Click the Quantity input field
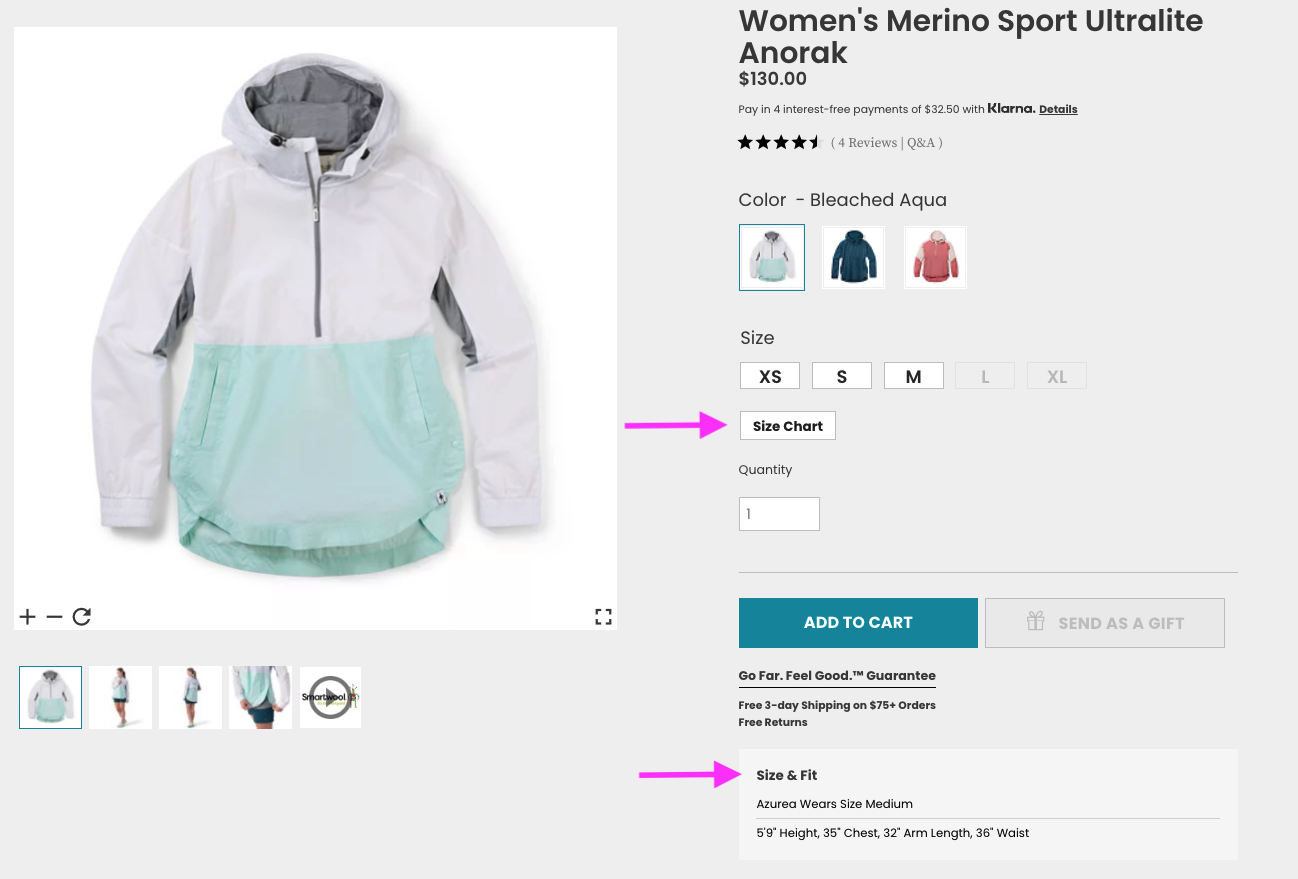Image resolution: width=1298 pixels, height=879 pixels. click(x=779, y=514)
